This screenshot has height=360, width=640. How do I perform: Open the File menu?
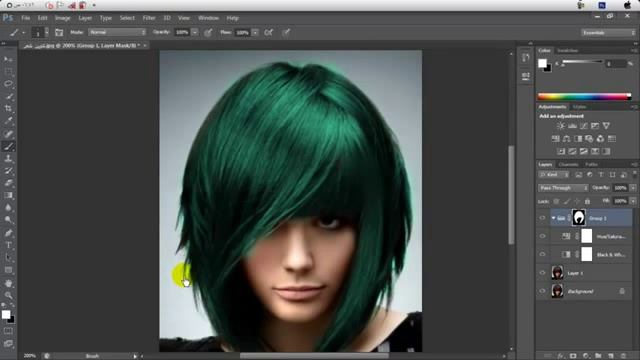point(25,18)
